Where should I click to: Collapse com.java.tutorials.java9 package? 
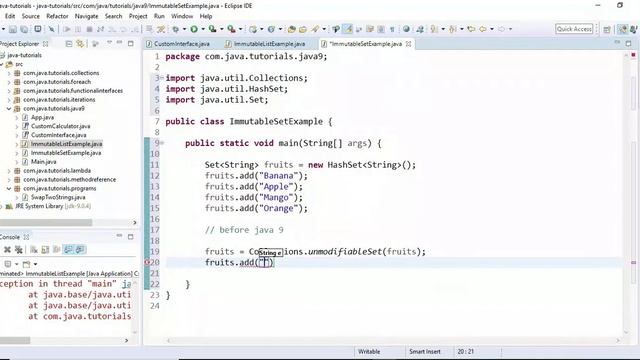tap(9, 109)
